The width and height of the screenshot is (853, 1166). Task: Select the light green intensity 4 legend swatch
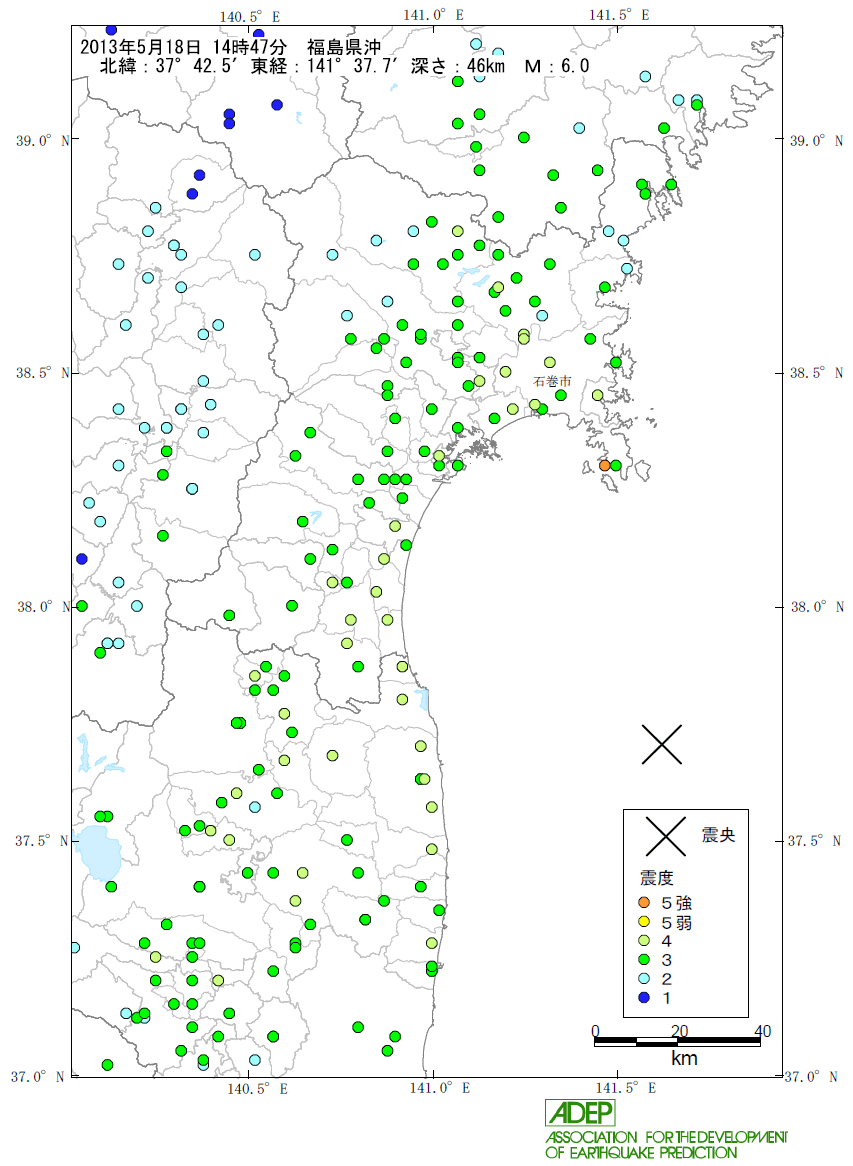[644, 941]
